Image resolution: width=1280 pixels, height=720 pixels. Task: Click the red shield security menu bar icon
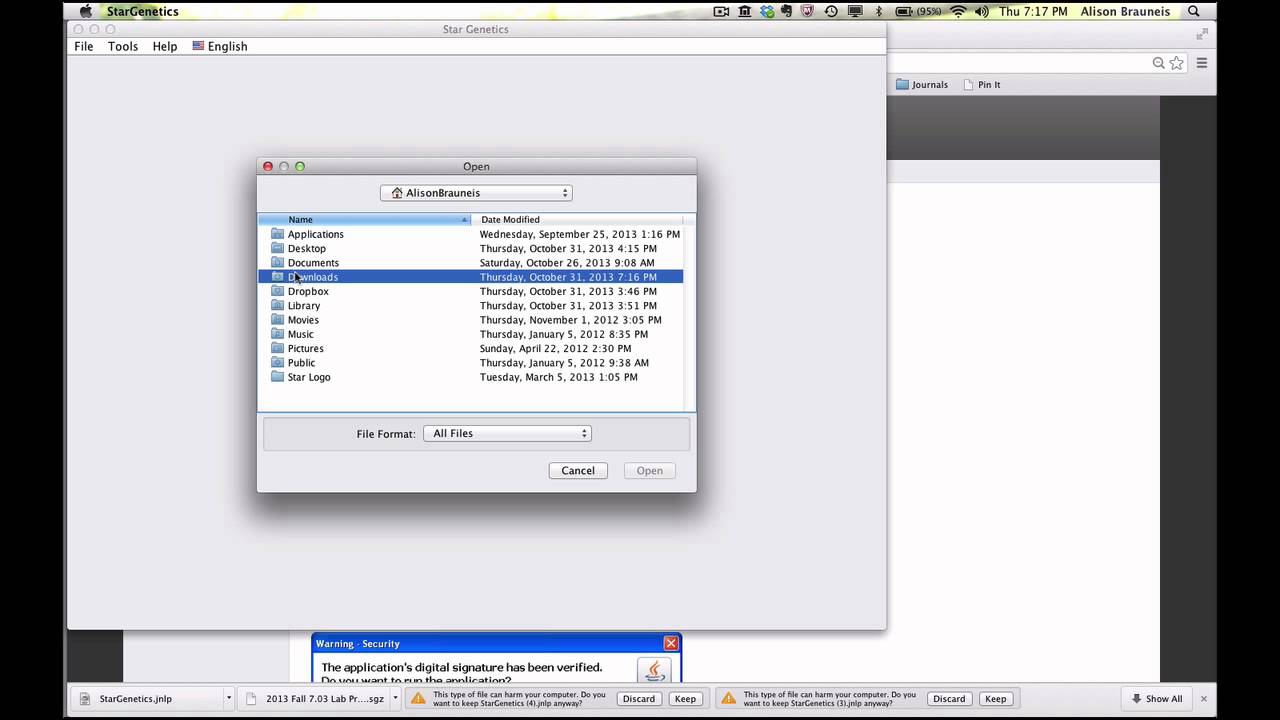(x=808, y=12)
